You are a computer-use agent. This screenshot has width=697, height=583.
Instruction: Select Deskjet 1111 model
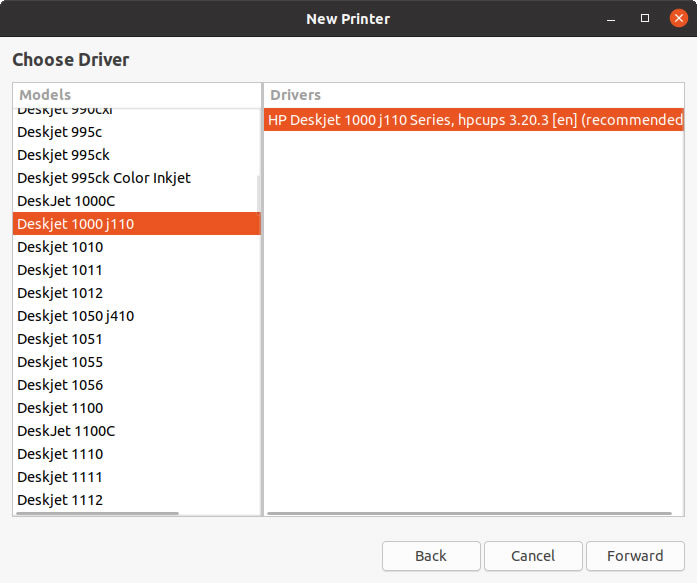[x=136, y=477]
